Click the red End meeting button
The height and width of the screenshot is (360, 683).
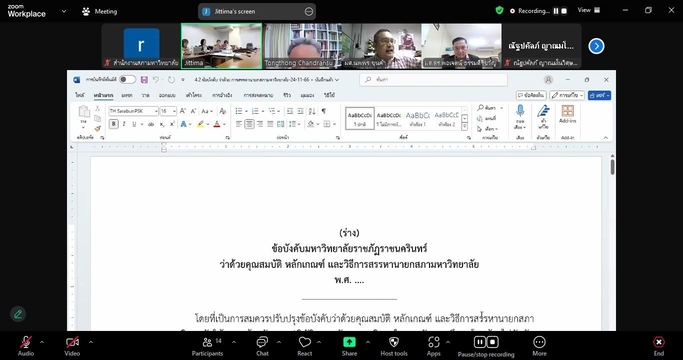[x=659, y=346]
